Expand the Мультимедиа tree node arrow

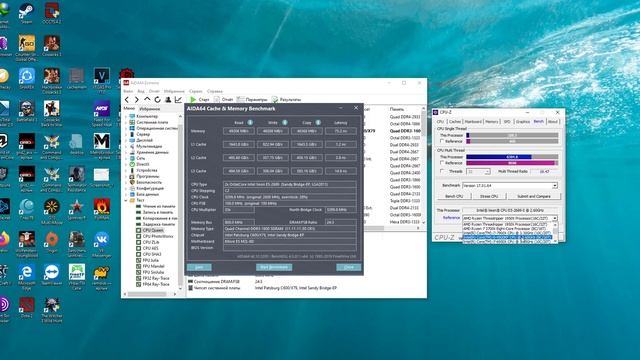(126, 146)
